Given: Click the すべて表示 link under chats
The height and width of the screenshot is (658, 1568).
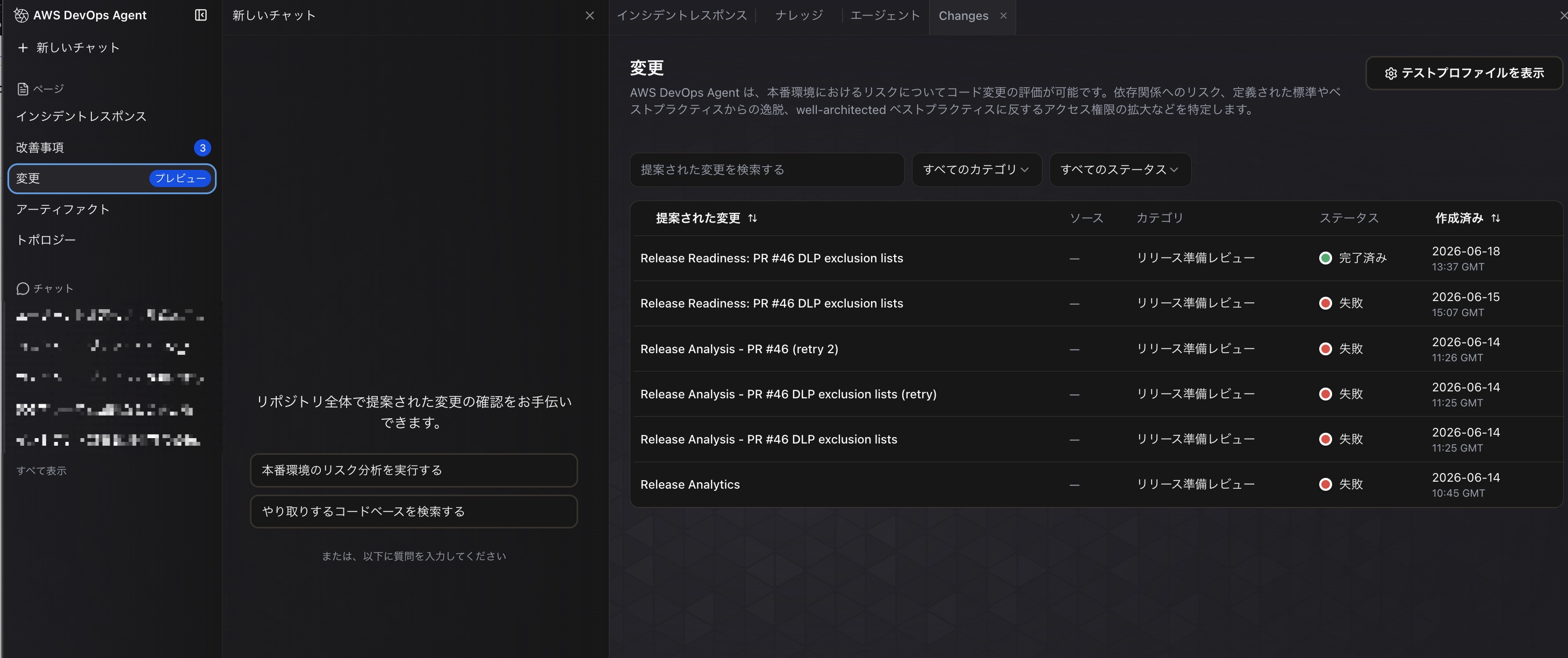Looking at the screenshot, I should pyautogui.click(x=41, y=470).
